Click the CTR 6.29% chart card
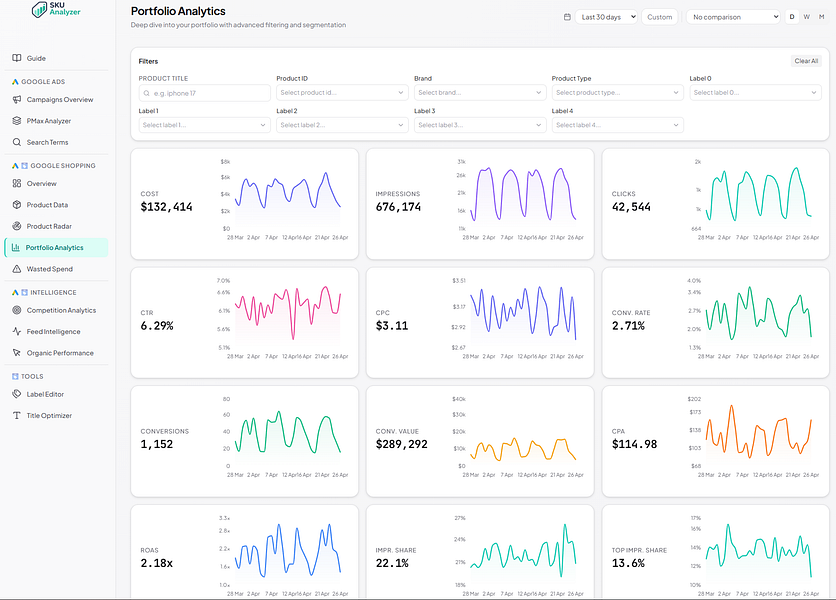836x600 pixels. (x=244, y=323)
